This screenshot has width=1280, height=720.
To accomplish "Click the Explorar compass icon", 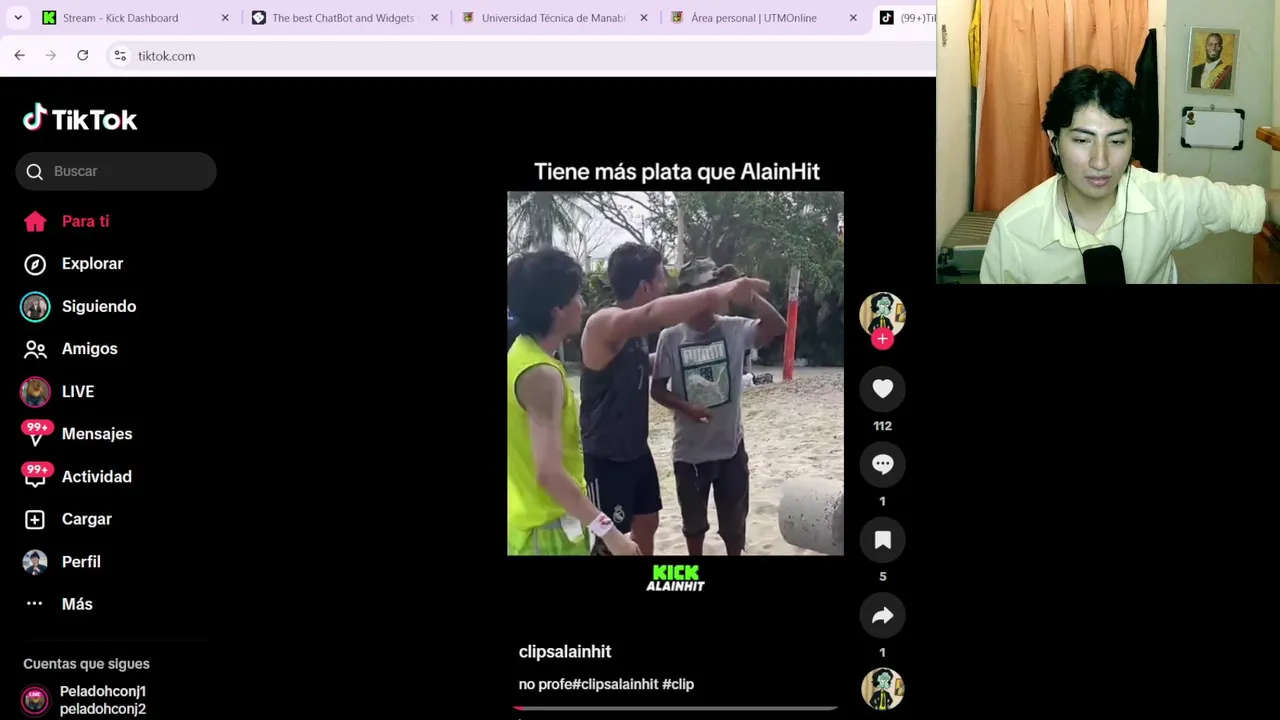I will pos(35,264).
